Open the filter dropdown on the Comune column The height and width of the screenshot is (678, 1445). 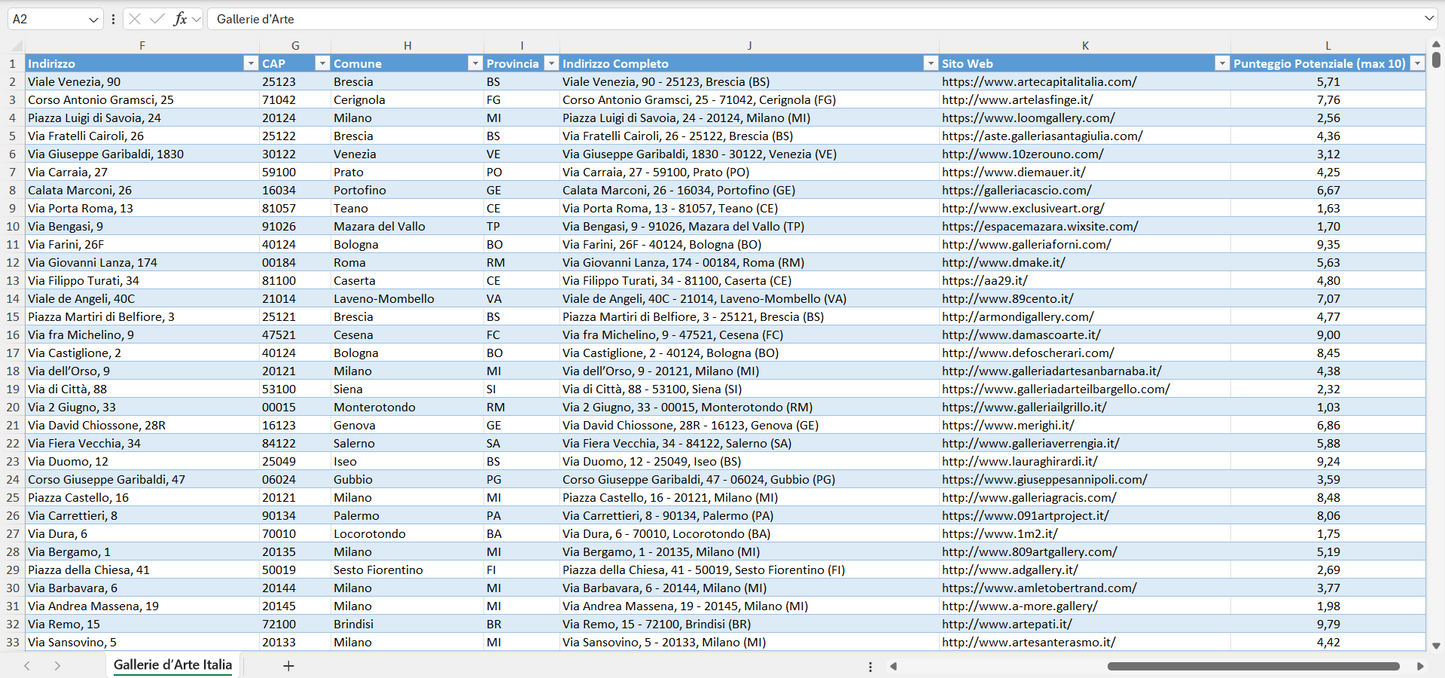point(475,63)
